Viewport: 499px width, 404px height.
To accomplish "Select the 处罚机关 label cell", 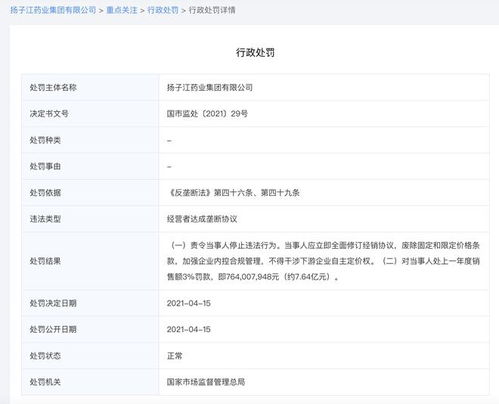I will [90, 382].
